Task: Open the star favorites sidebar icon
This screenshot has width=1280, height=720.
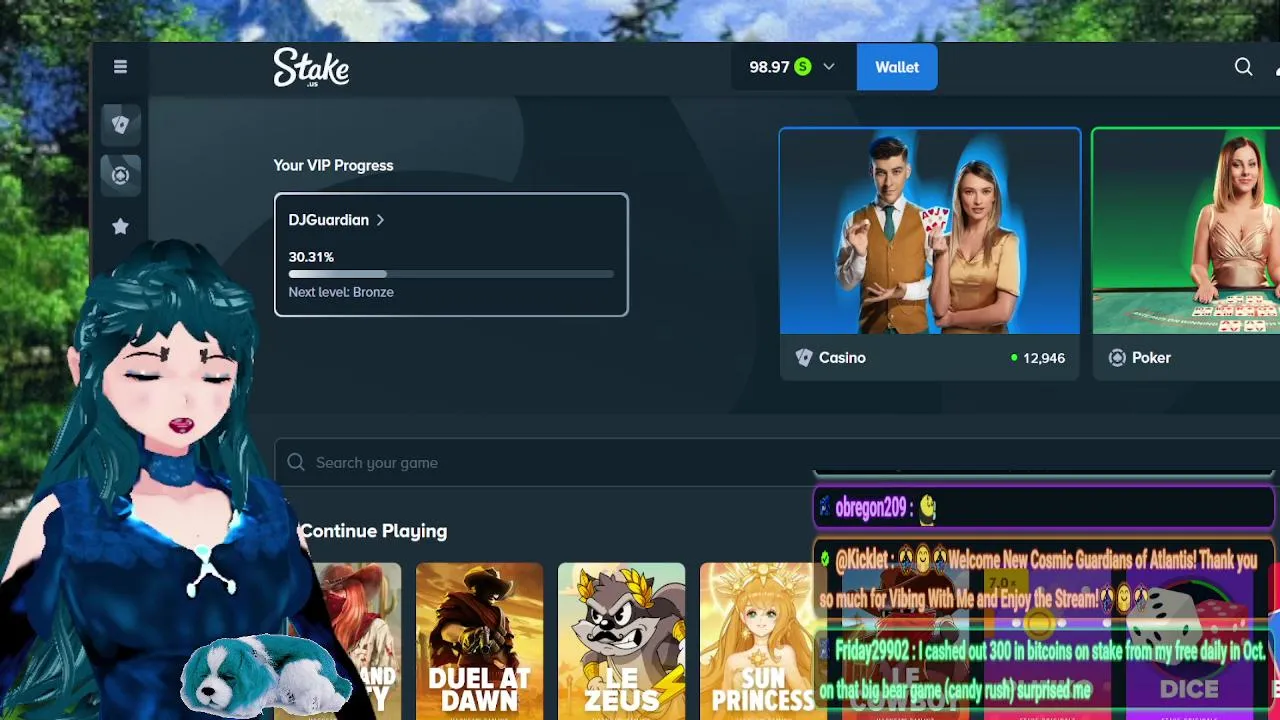Action: click(120, 227)
